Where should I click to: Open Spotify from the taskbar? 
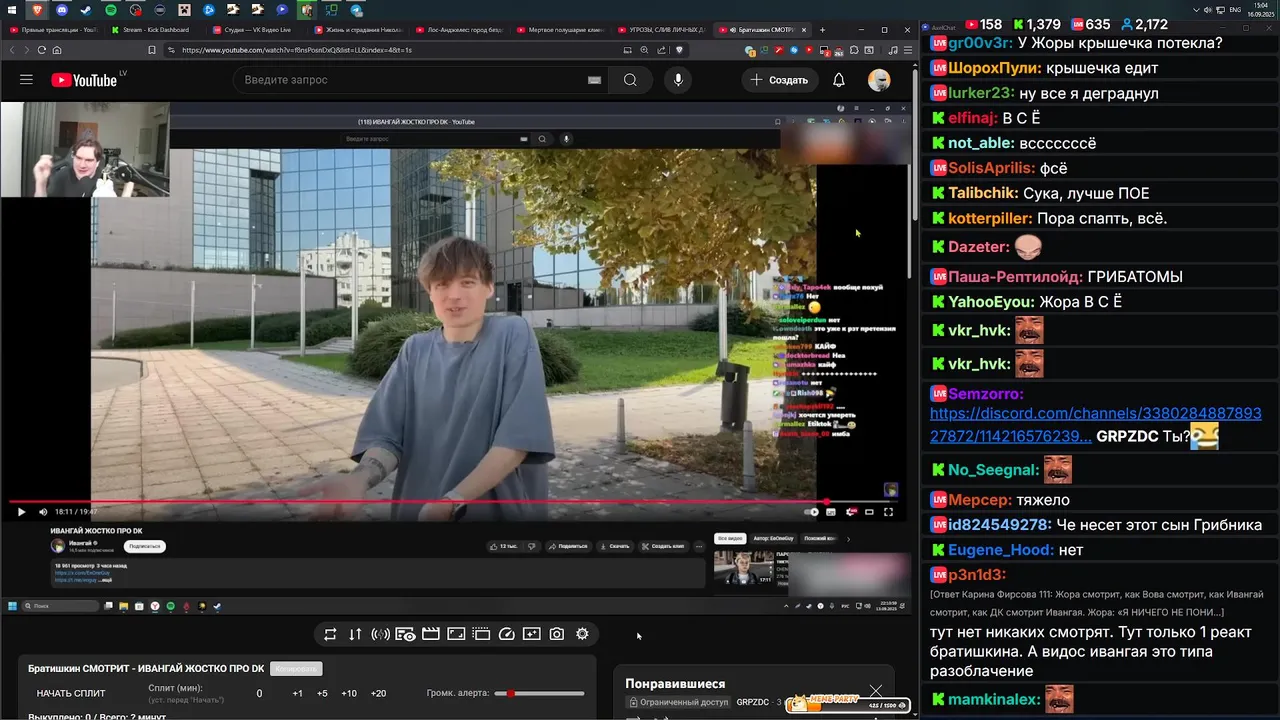tap(111, 10)
